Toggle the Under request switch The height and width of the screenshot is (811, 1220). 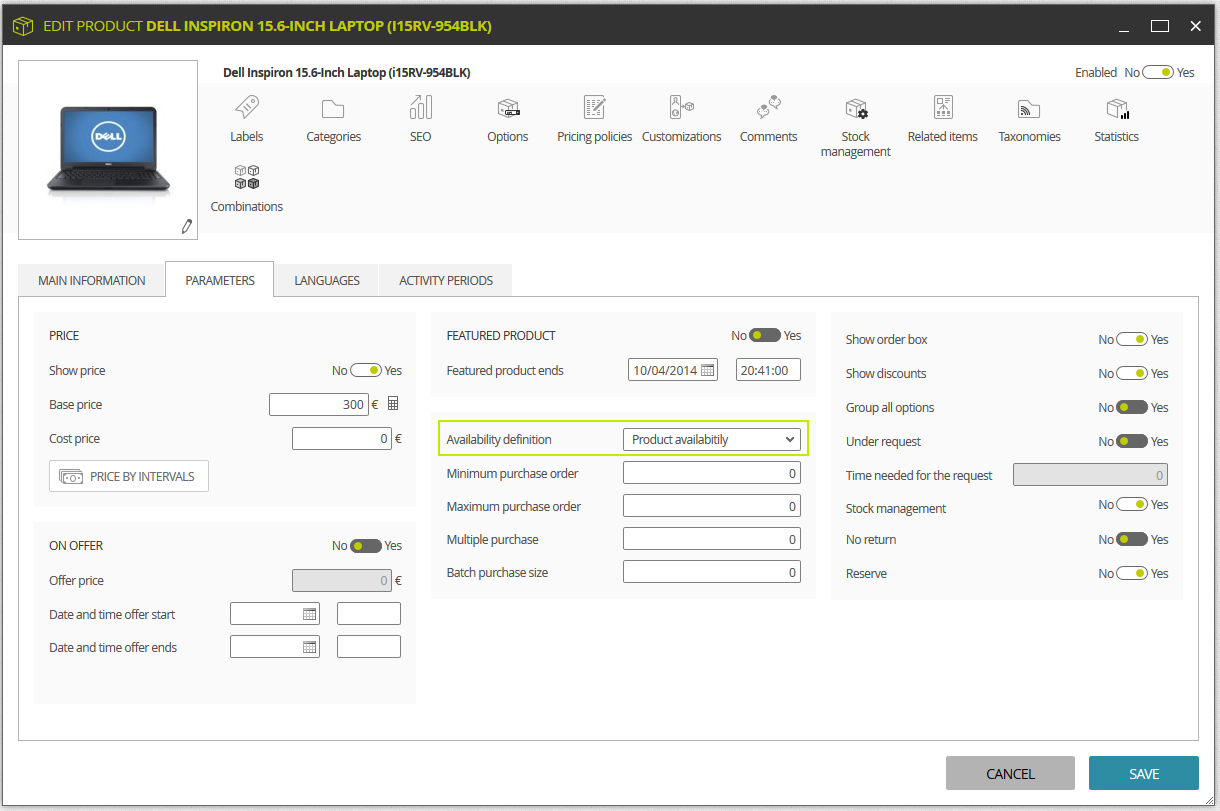coord(1132,441)
